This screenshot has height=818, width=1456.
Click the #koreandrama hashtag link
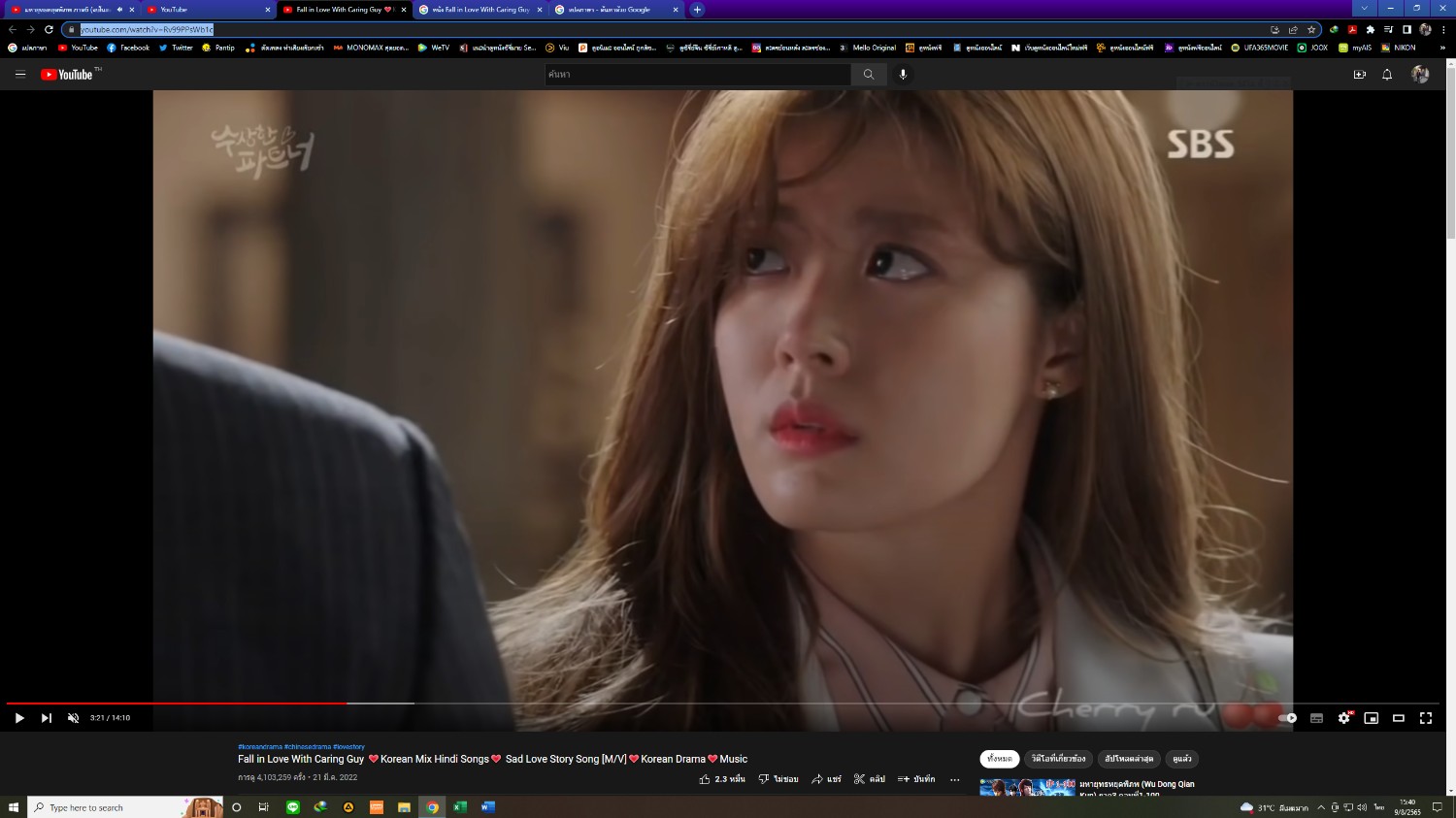point(260,747)
